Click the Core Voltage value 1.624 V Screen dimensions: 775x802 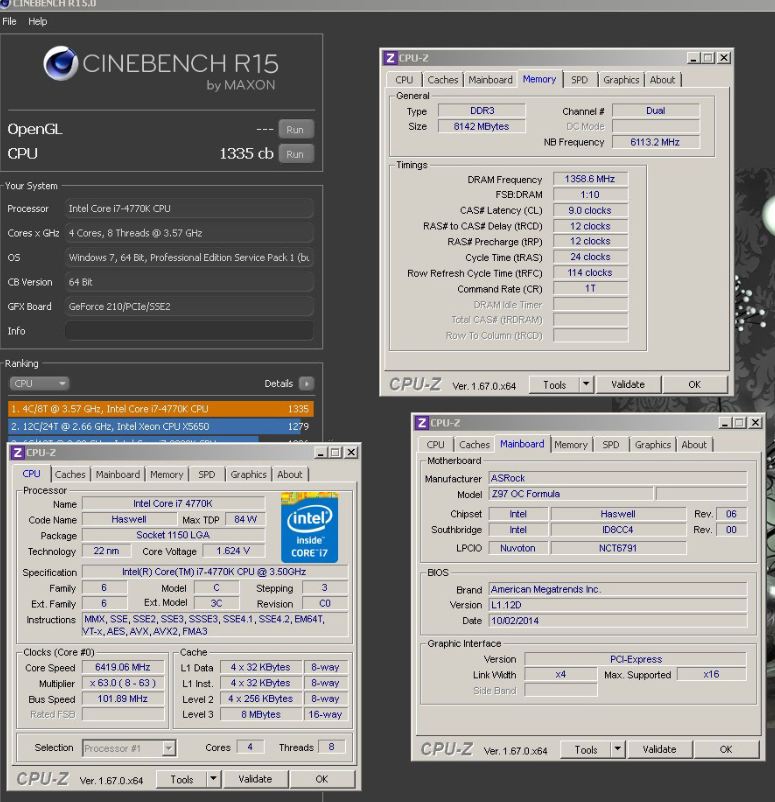tap(233, 550)
